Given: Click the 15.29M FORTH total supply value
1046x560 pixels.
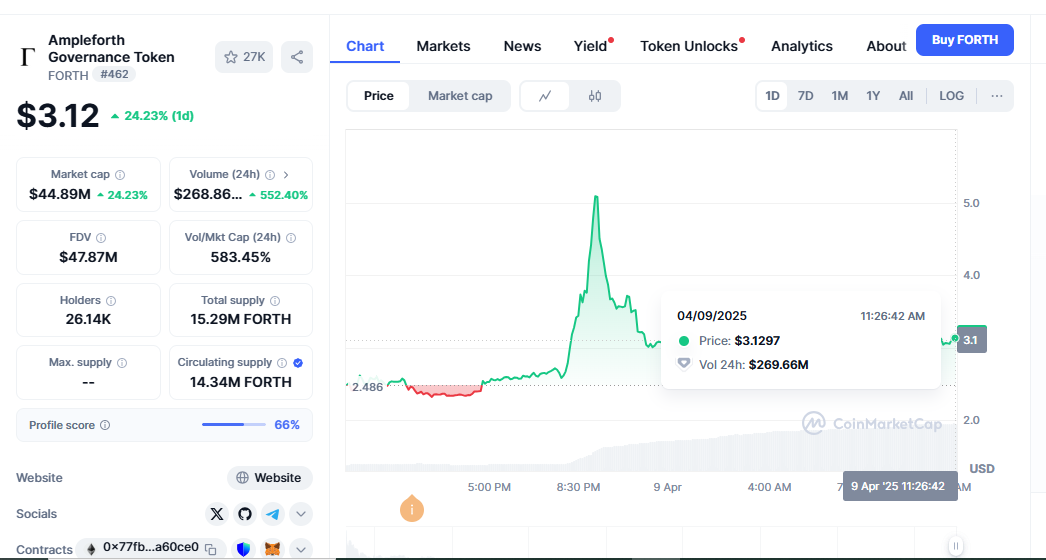Looking at the screenshot, I should click(241, 320).
